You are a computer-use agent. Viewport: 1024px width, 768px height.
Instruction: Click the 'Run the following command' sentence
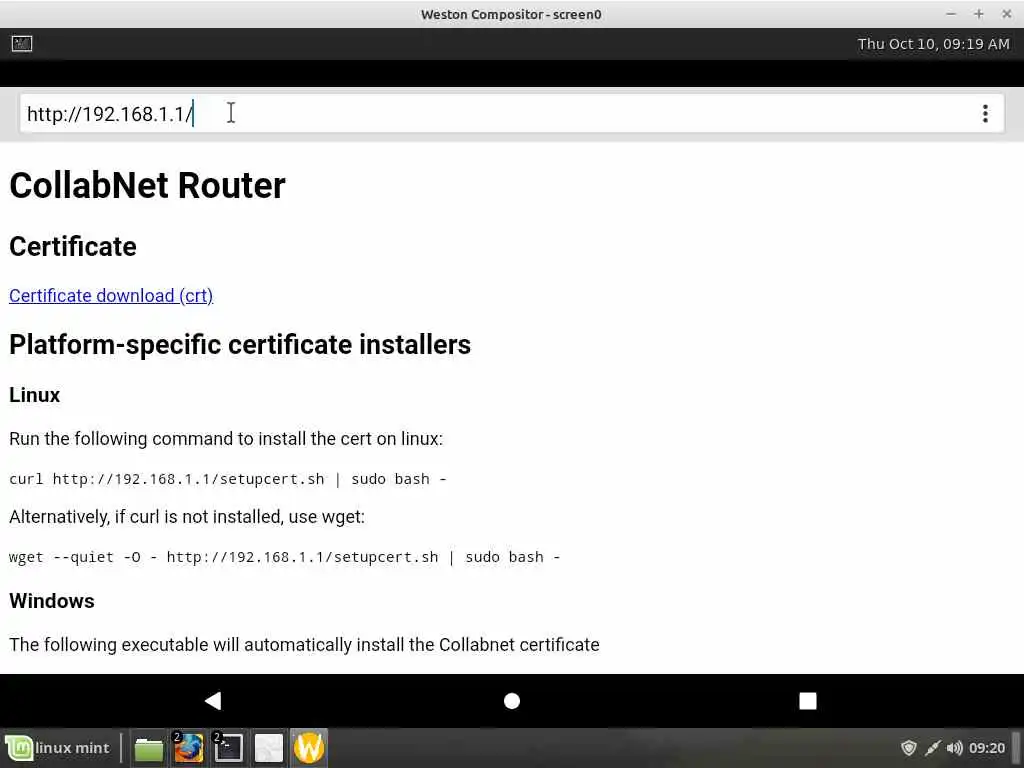click(226, 439)
